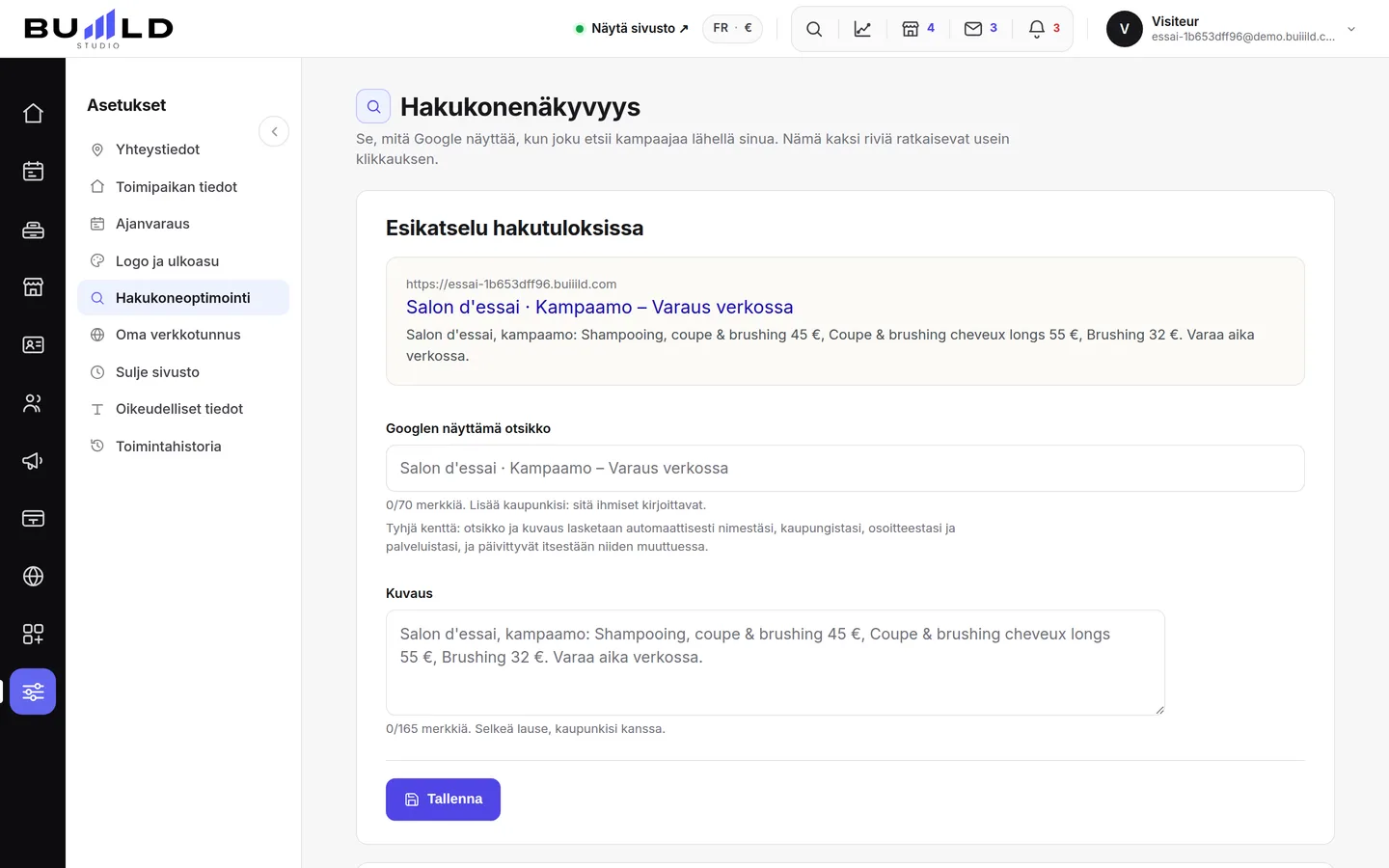The image size is (1389, 868).
Task: Open the payment card icon in left rail
Action: pos(33,518)
